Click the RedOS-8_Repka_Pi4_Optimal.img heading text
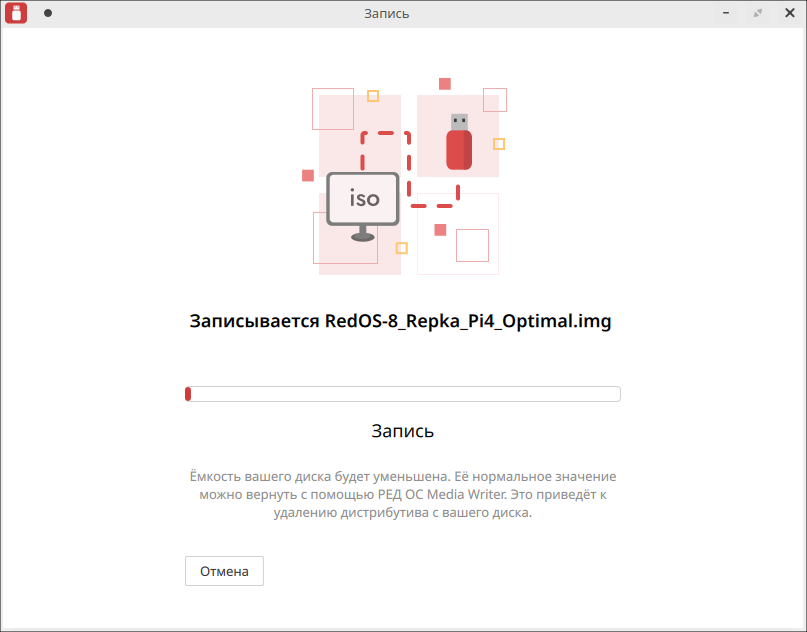 coord(400,322)
